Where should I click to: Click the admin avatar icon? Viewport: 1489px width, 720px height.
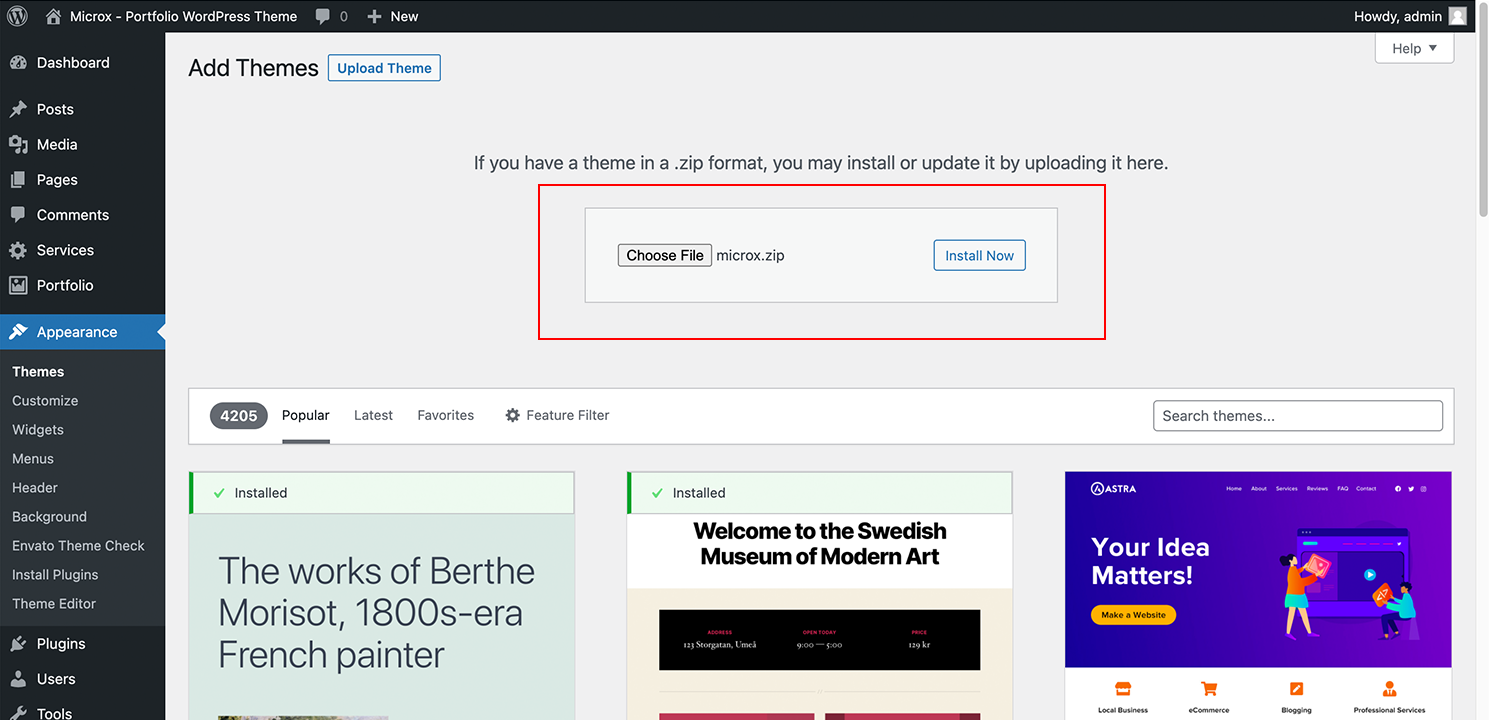1458,16
